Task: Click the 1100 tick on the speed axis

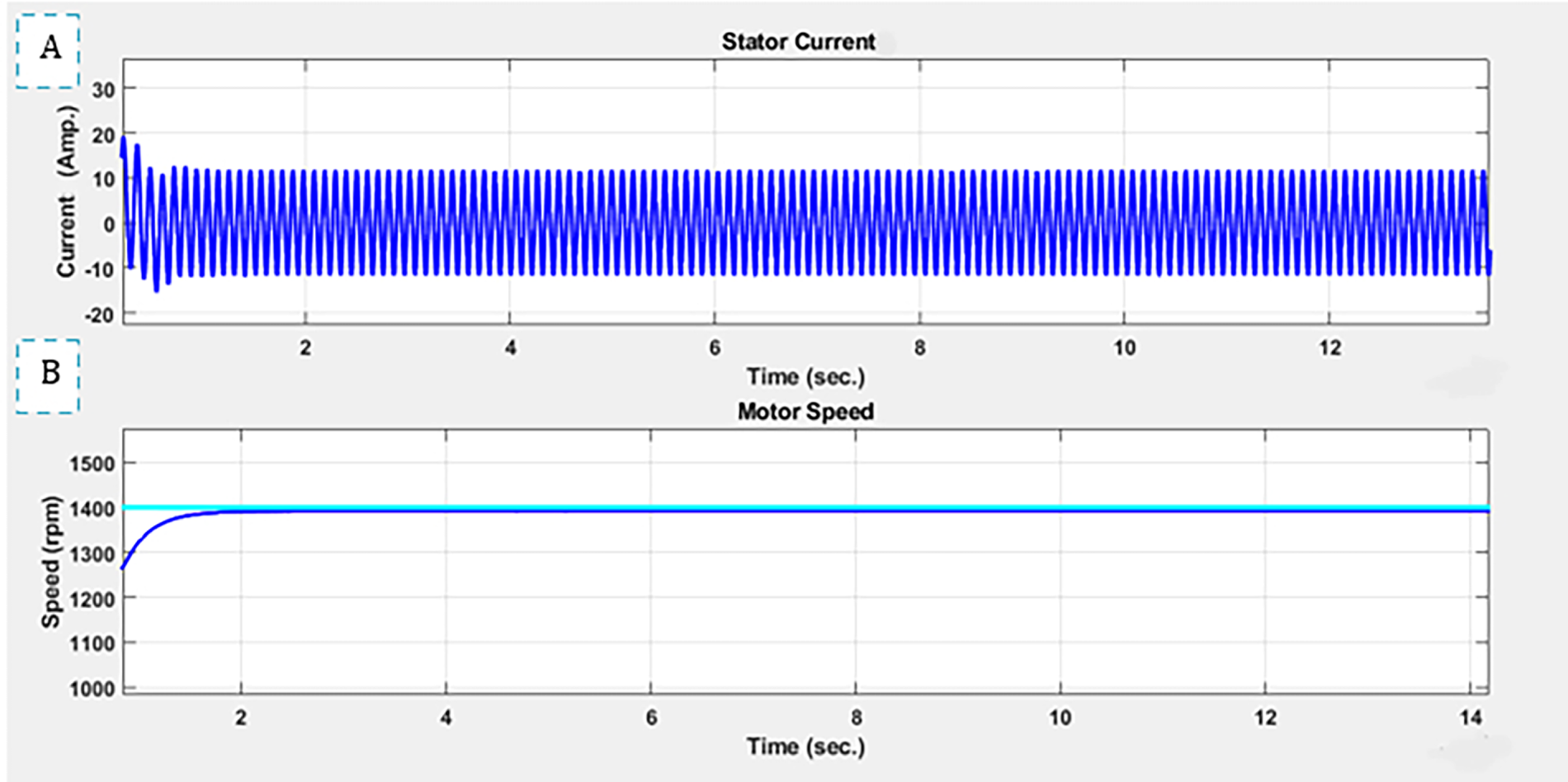Action: click(92, 643)
